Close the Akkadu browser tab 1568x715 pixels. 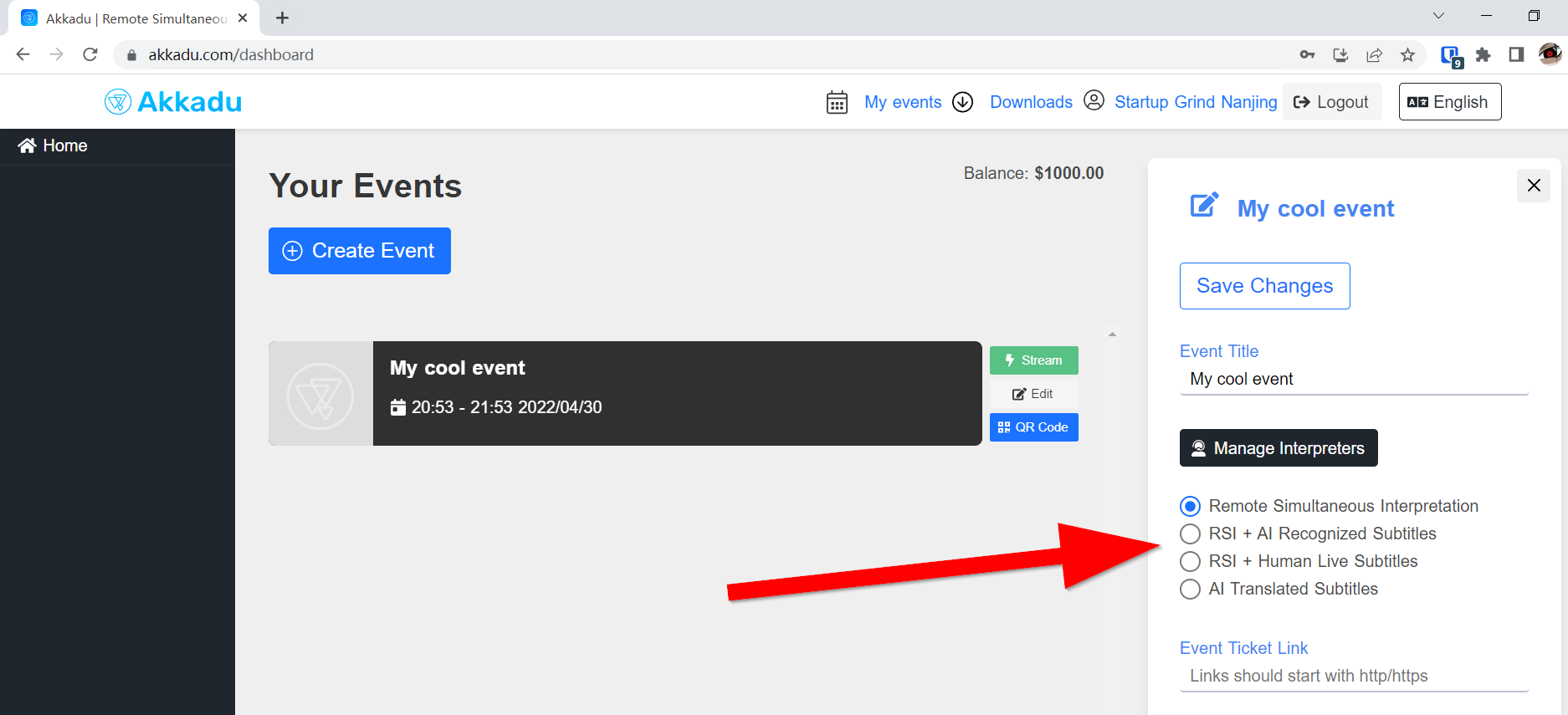(x=243, y=18)
